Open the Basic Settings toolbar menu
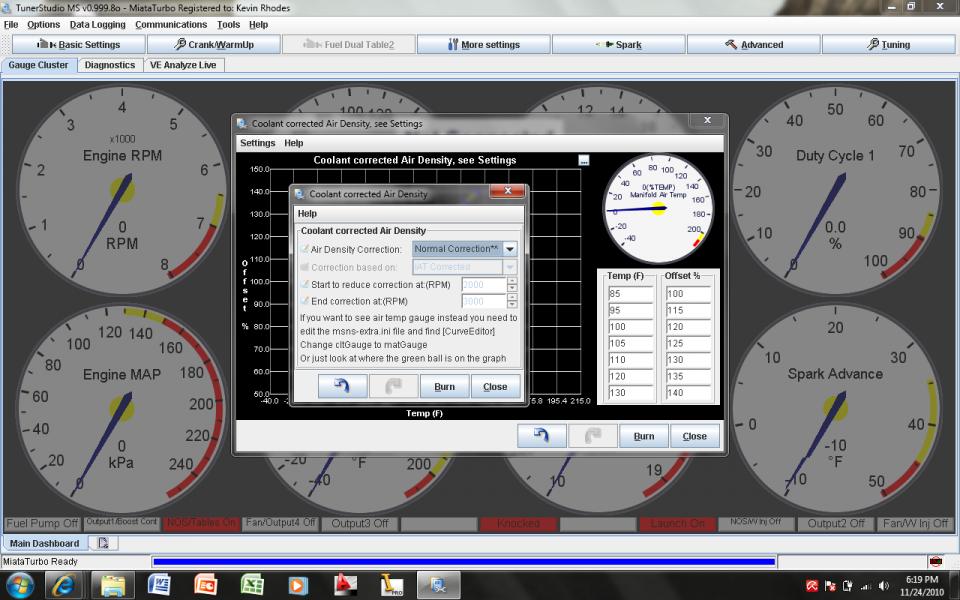Image resolution: width=960 pixels, height=600 pixels. [x=79, y=45]
